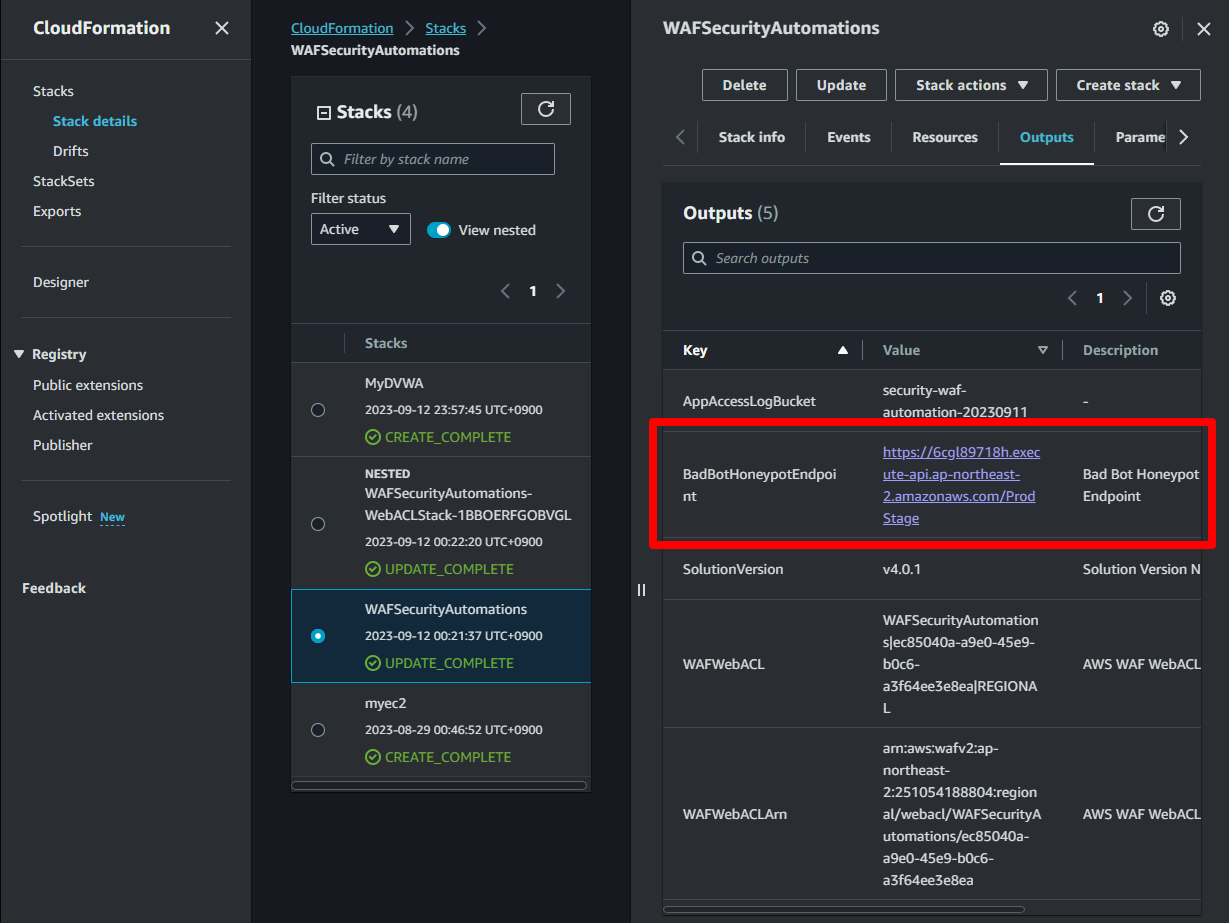Screen dimensions: 1229x923
Task: Open Feedback in the sidebar
Action: tap(54, 588)
